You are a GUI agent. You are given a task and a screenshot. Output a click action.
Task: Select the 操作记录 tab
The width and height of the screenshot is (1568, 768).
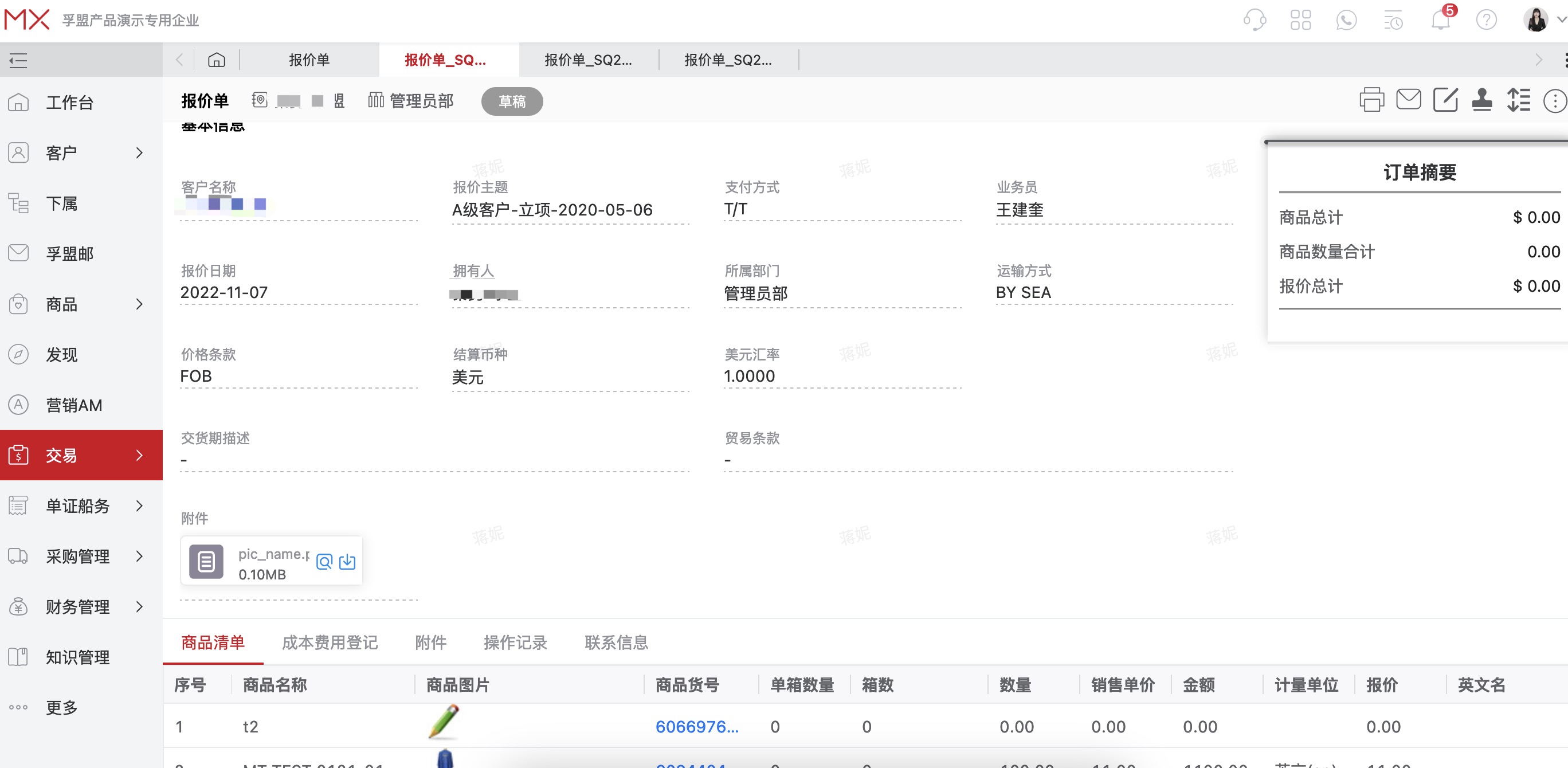pos(516,642)
